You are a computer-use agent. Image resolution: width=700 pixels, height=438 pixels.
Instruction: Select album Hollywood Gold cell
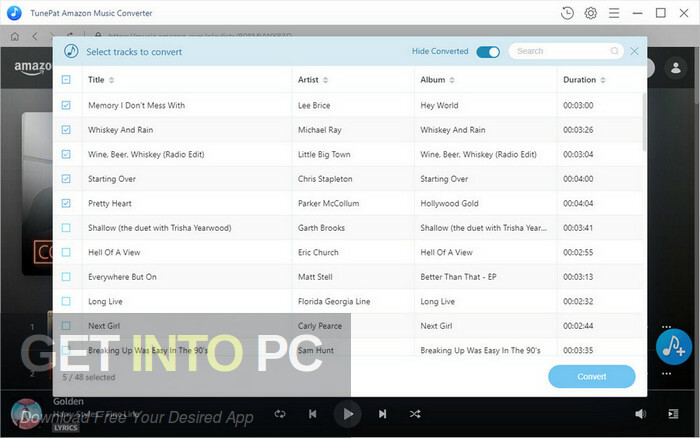click(x=449, y=204)
